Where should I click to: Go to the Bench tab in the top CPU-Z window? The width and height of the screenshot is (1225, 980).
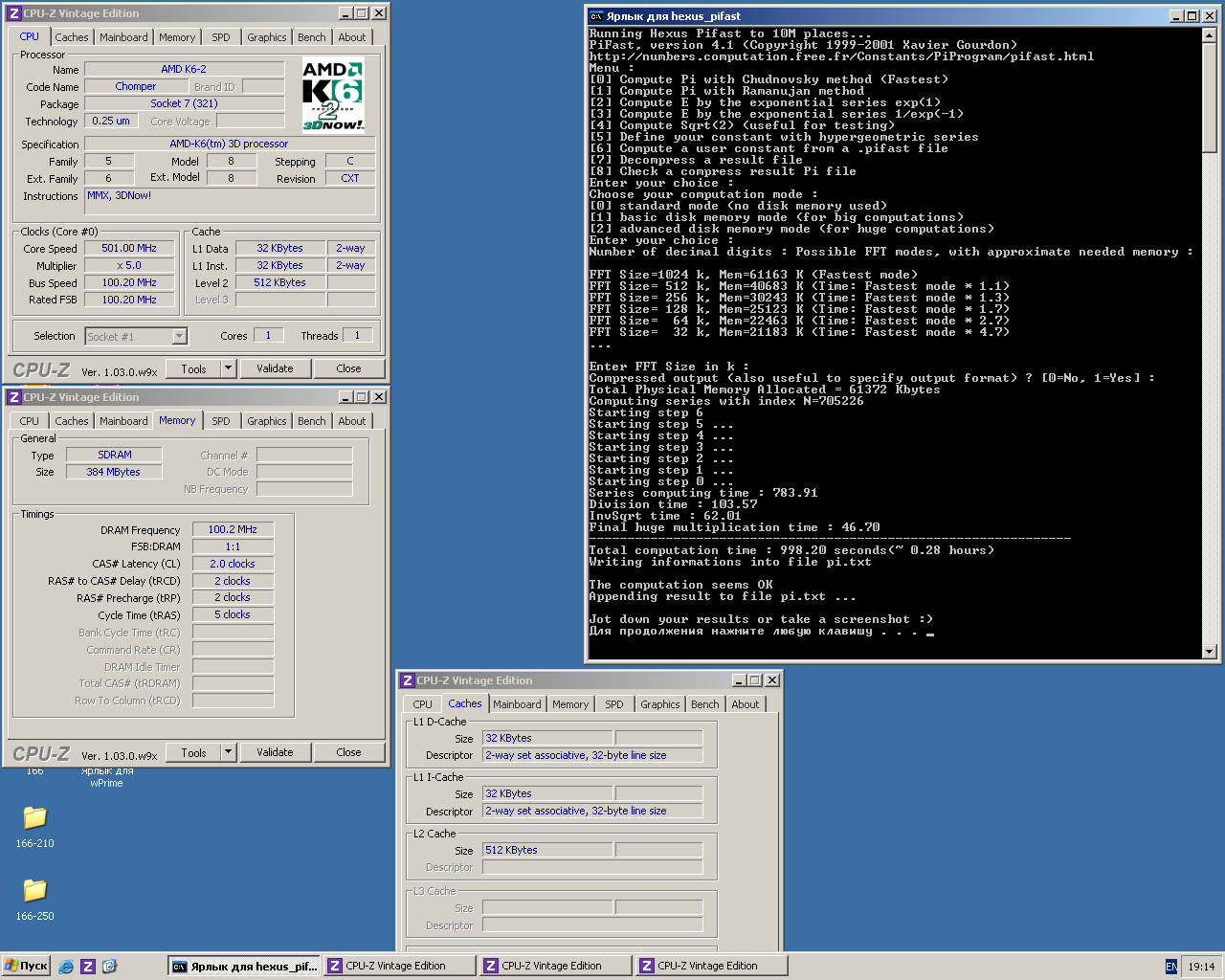(311, 37)
